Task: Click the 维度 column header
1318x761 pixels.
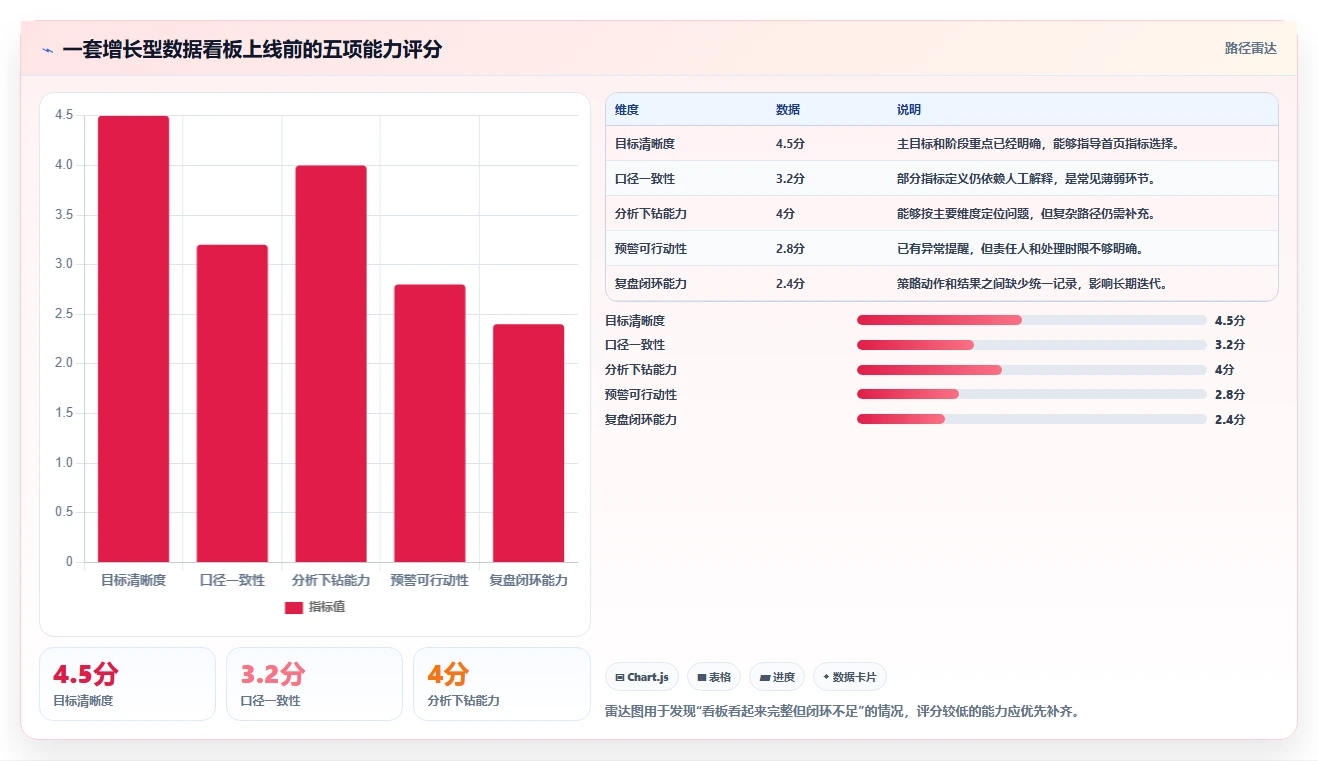Action: click(627, 110)
